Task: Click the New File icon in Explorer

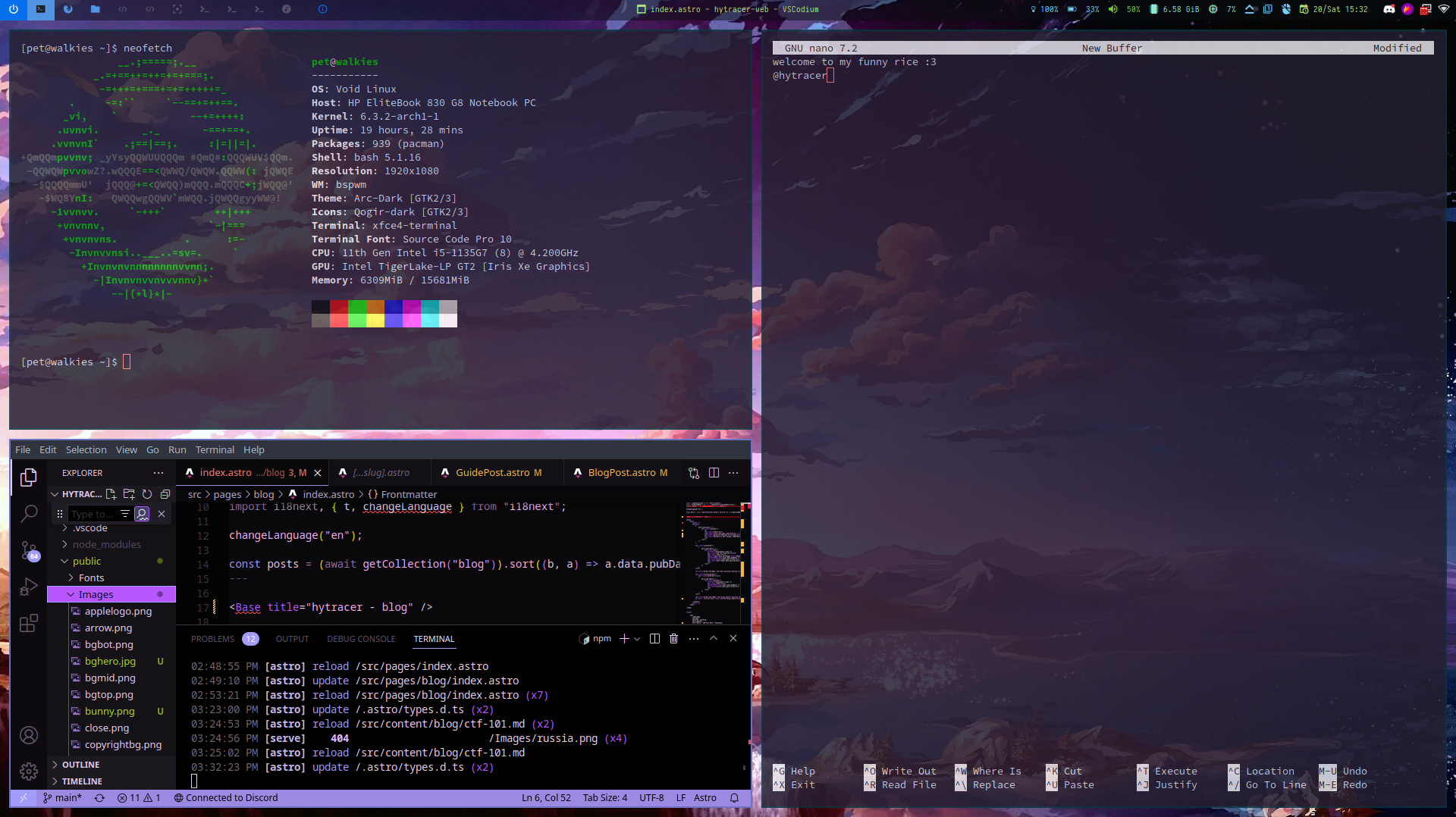Action: [111, 494]
